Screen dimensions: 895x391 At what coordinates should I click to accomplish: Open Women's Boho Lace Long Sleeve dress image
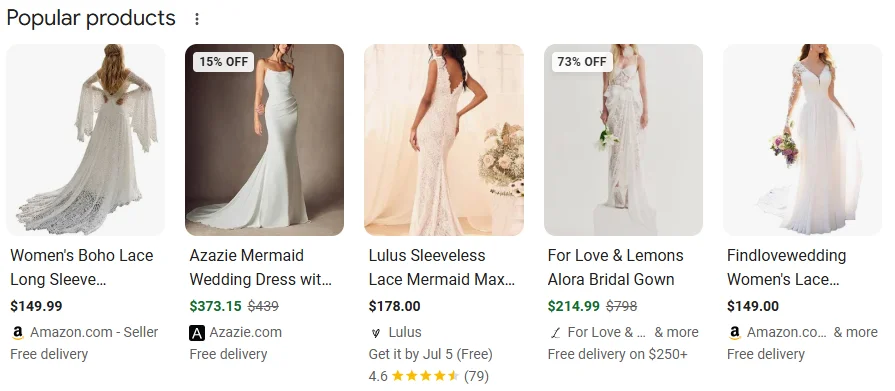[86, 140]
